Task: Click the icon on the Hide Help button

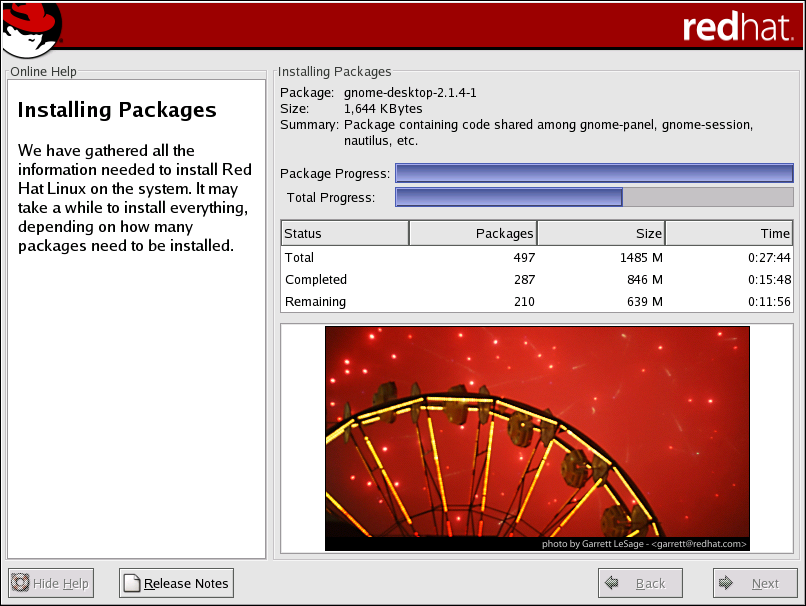Action: click(x=20, y=583)
